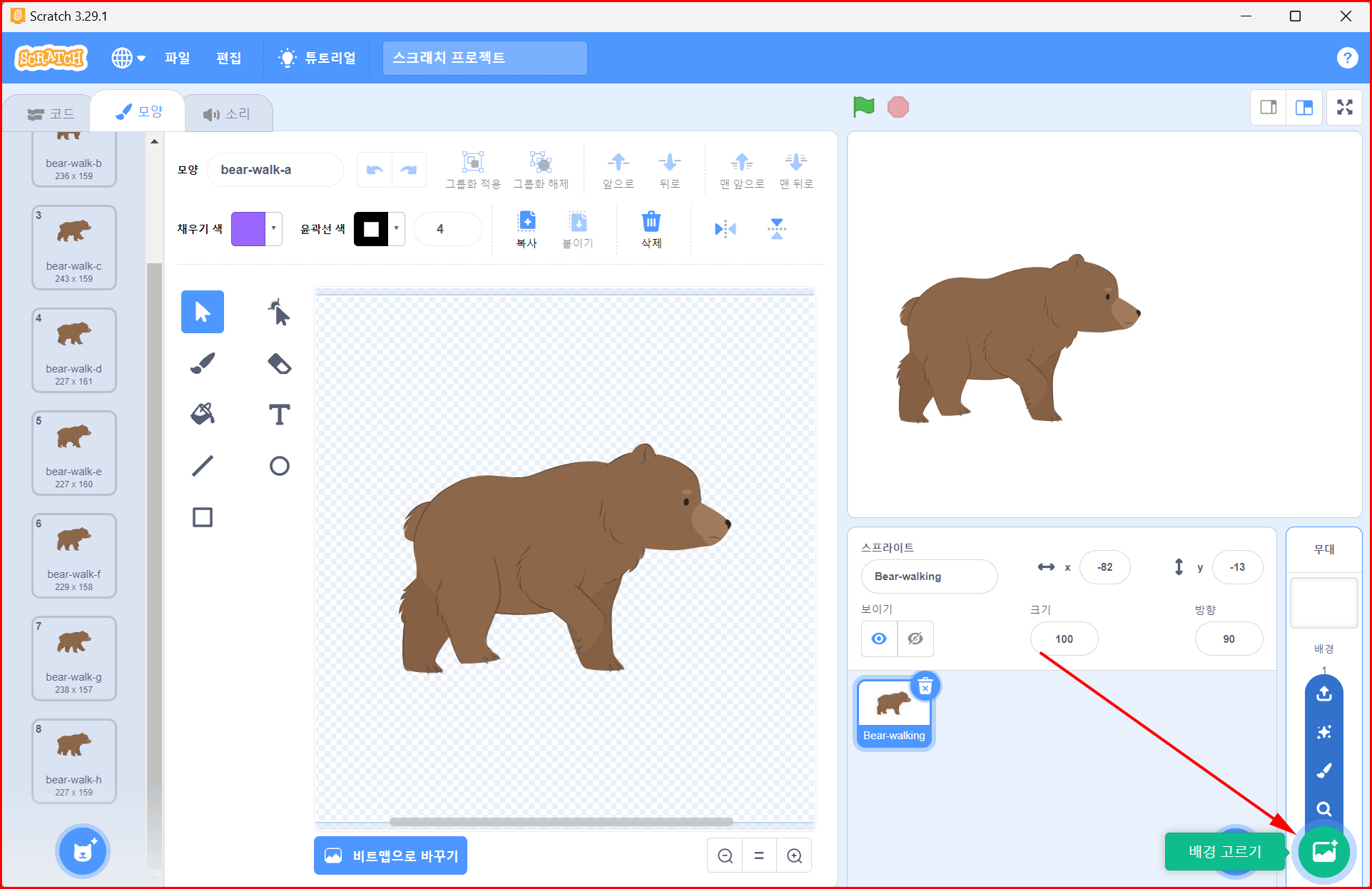The height and width of the screenshot is (889, 1372).
Task: Select the Circle tool
Action: pos(279,466)
